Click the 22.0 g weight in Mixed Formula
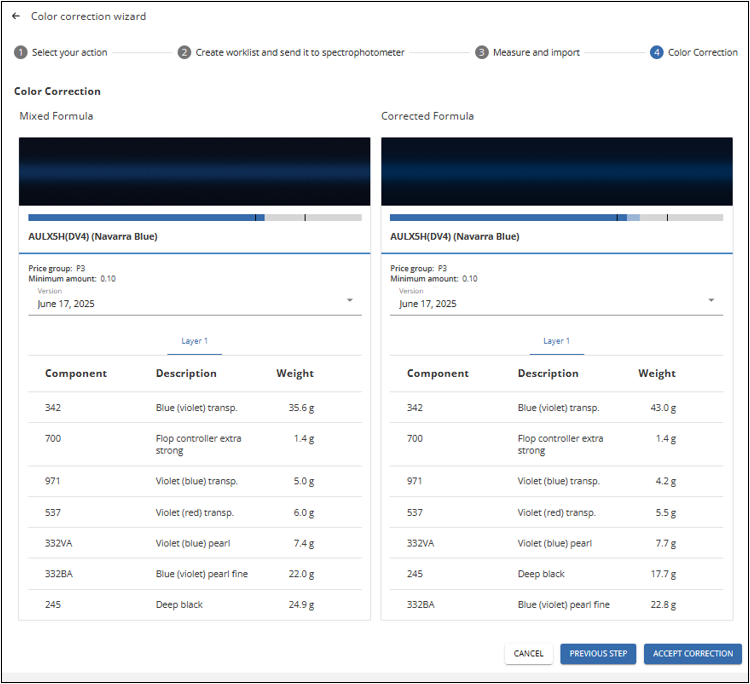 301,574
